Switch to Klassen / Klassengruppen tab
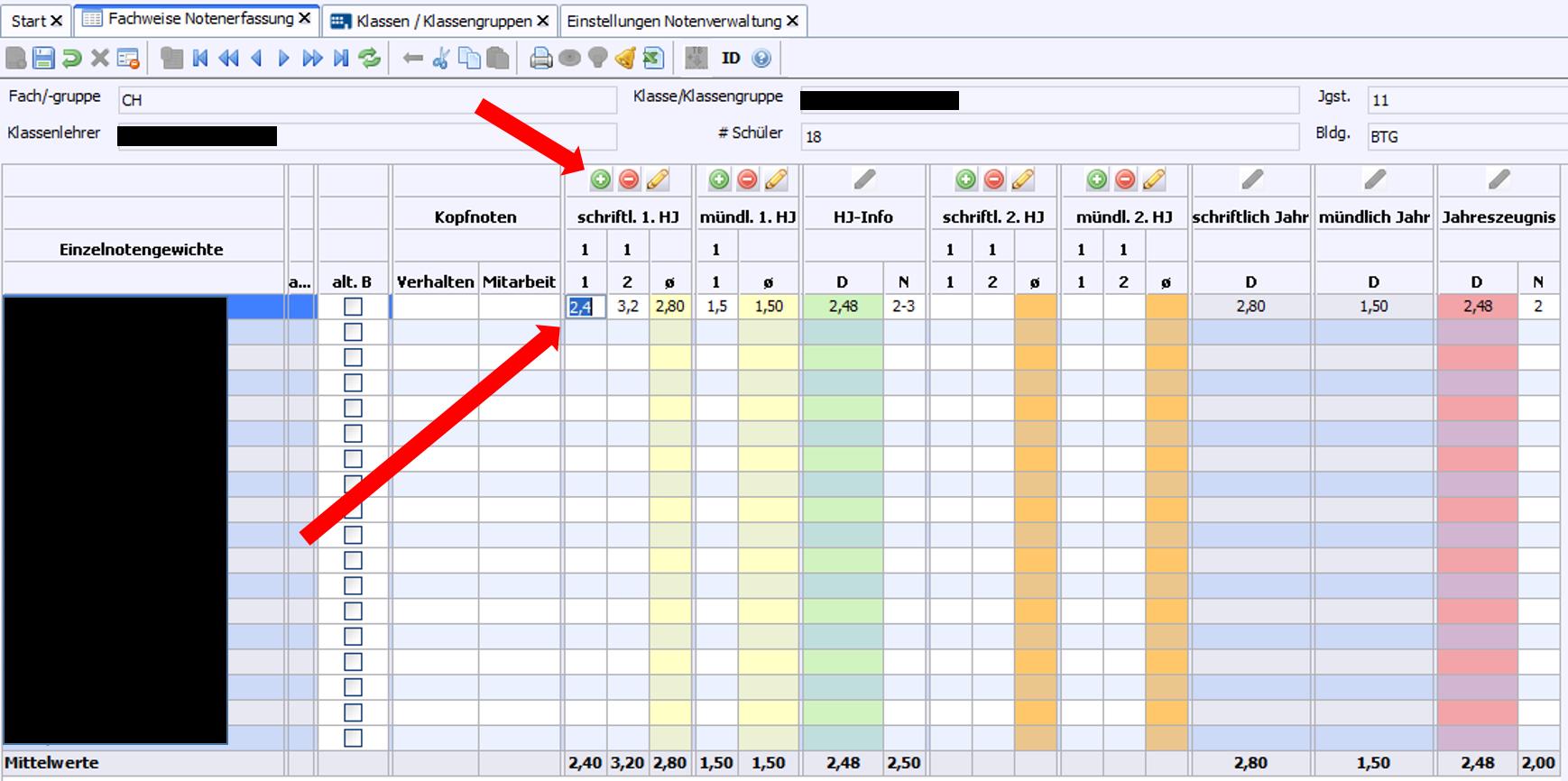 (443, 21)
